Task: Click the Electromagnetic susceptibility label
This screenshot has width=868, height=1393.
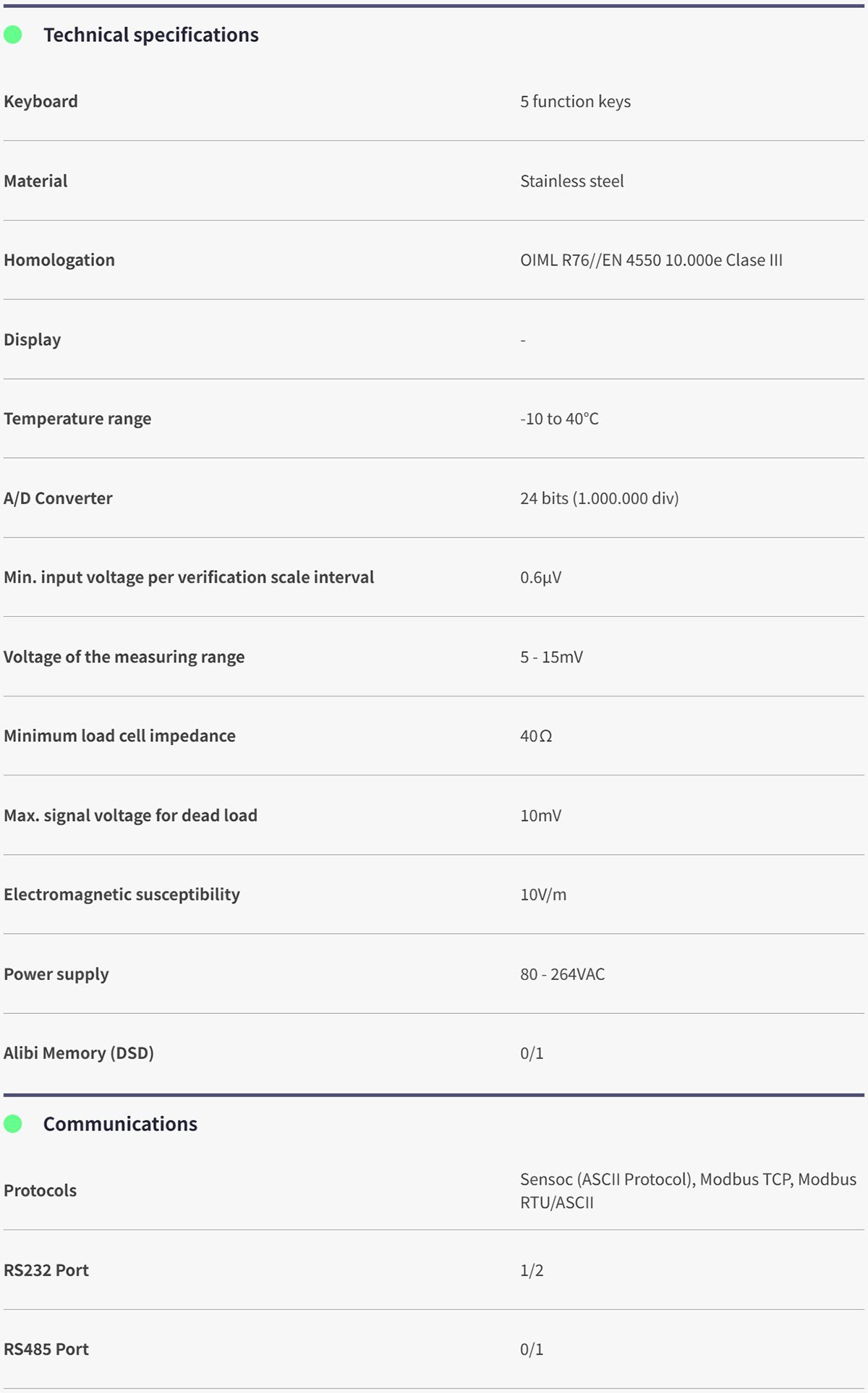Action: click(122, 895)
